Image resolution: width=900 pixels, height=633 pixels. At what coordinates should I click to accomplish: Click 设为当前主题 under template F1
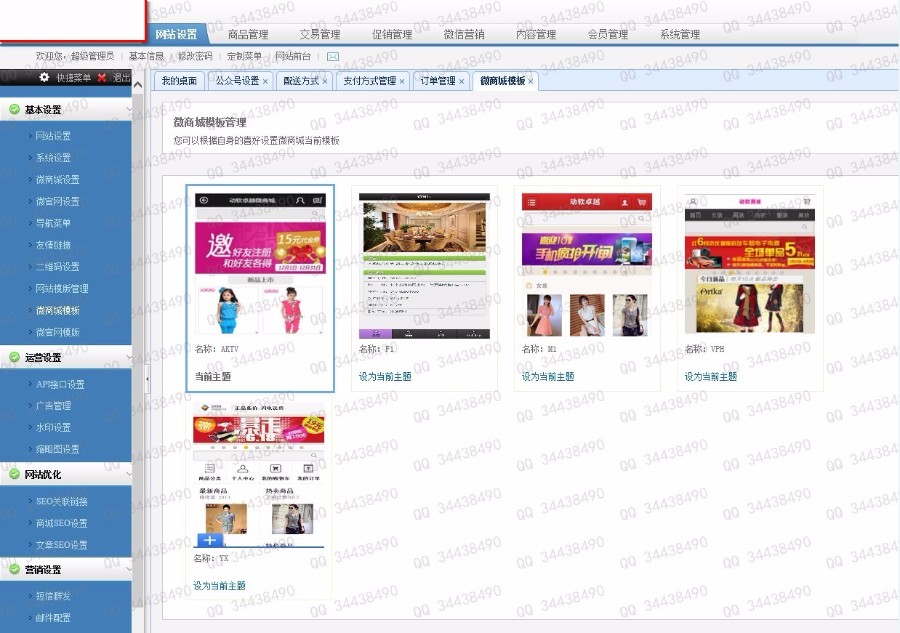tap(385, 377)
